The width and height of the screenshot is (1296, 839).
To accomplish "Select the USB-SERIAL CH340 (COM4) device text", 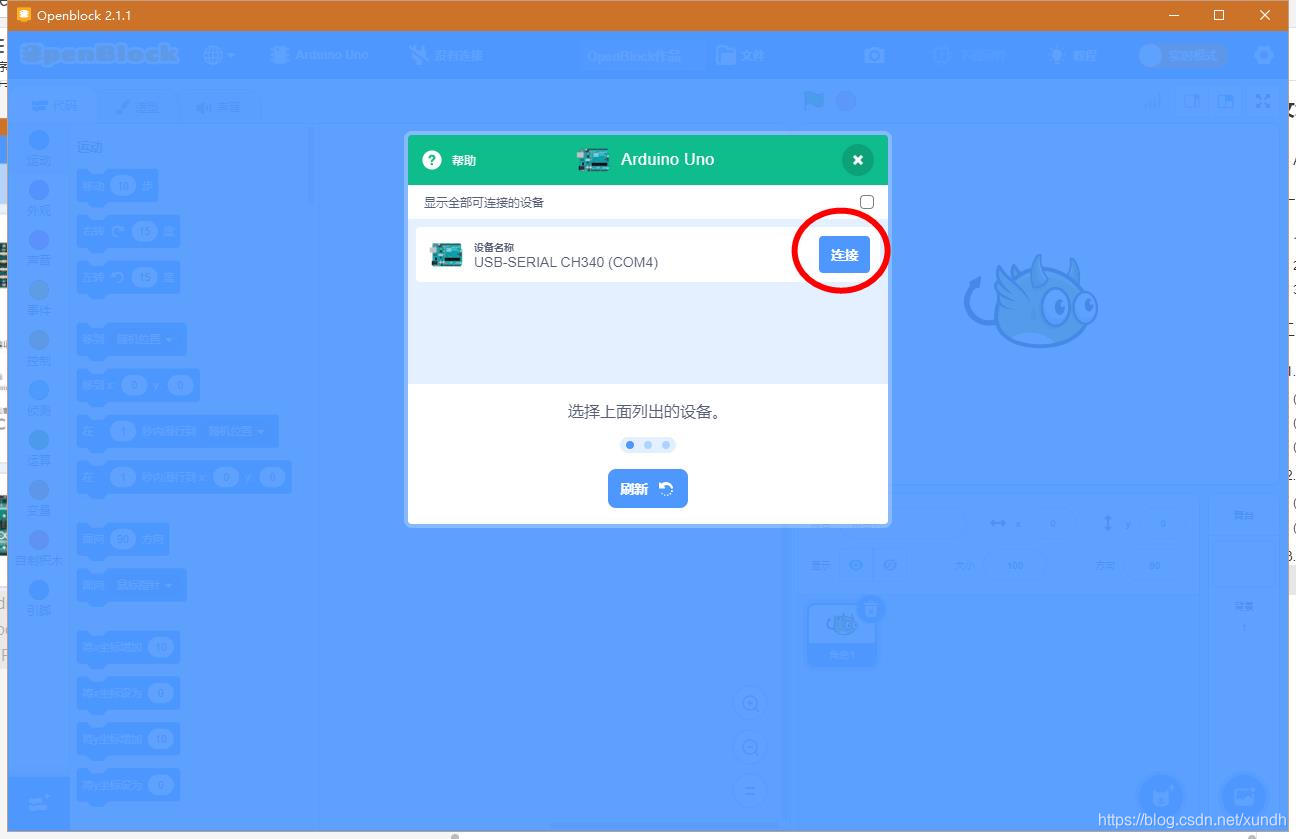I will 566,262.
